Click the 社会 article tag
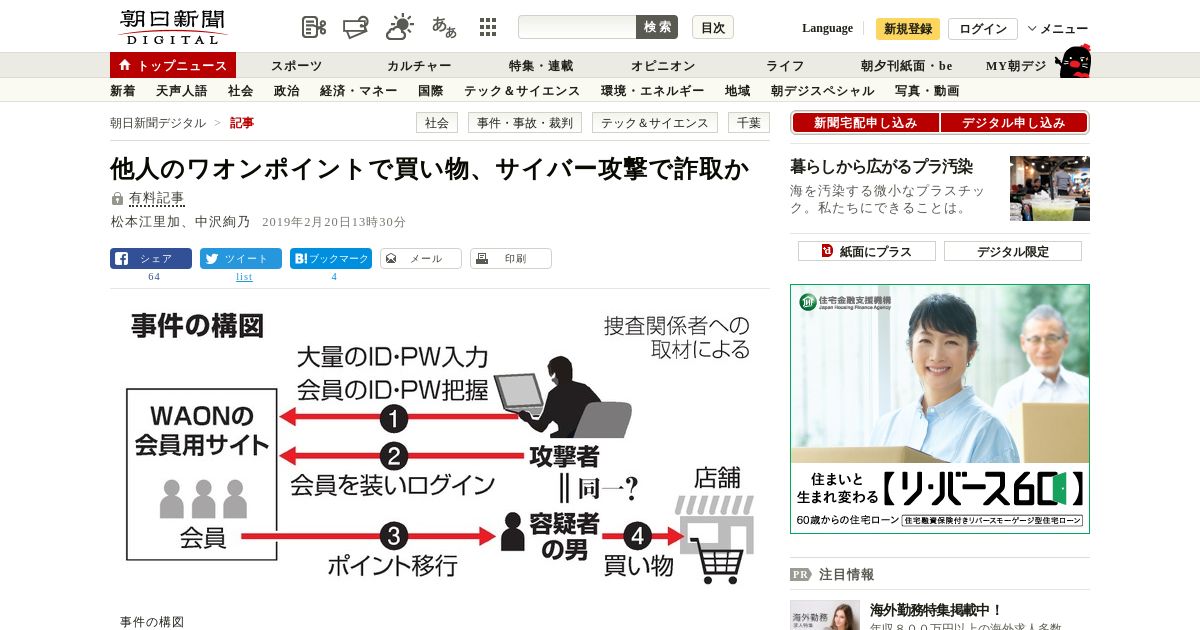The height and width of the screenshot is (630, 1200). [x=437, y=123]
